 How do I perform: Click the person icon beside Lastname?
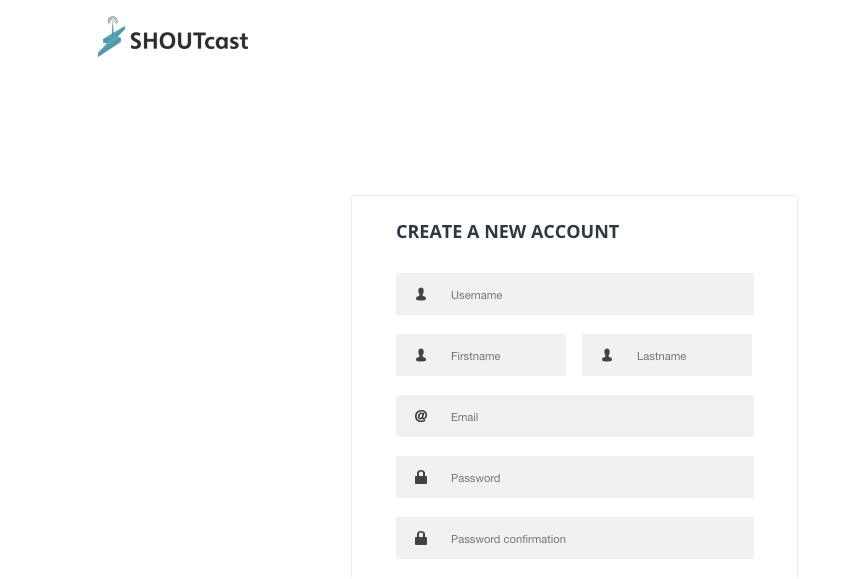click(607, 355)
